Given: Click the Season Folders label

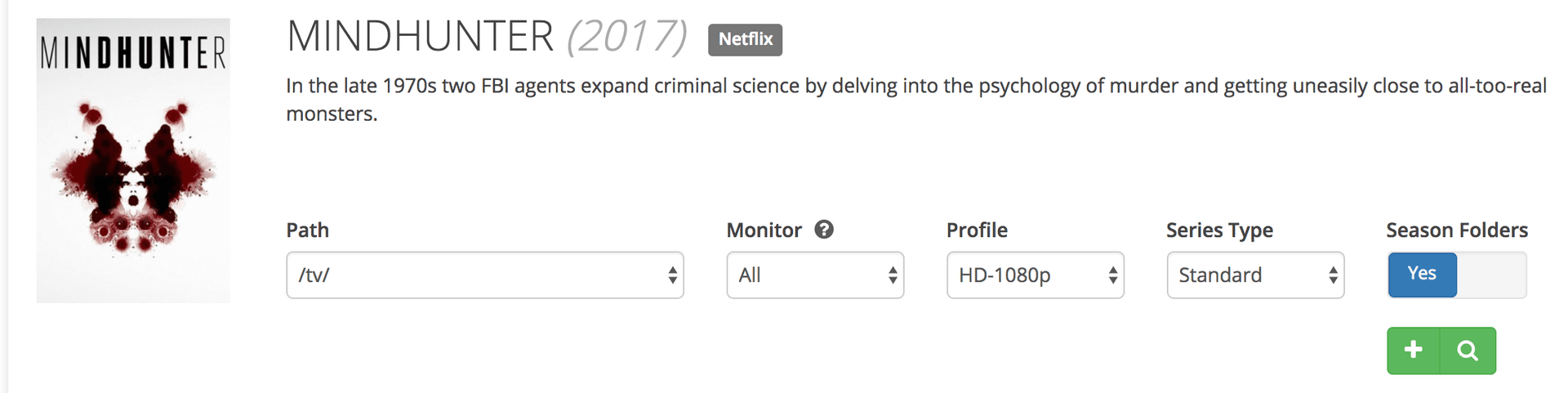Looking at the screenshot, I should pos(1456,230).
